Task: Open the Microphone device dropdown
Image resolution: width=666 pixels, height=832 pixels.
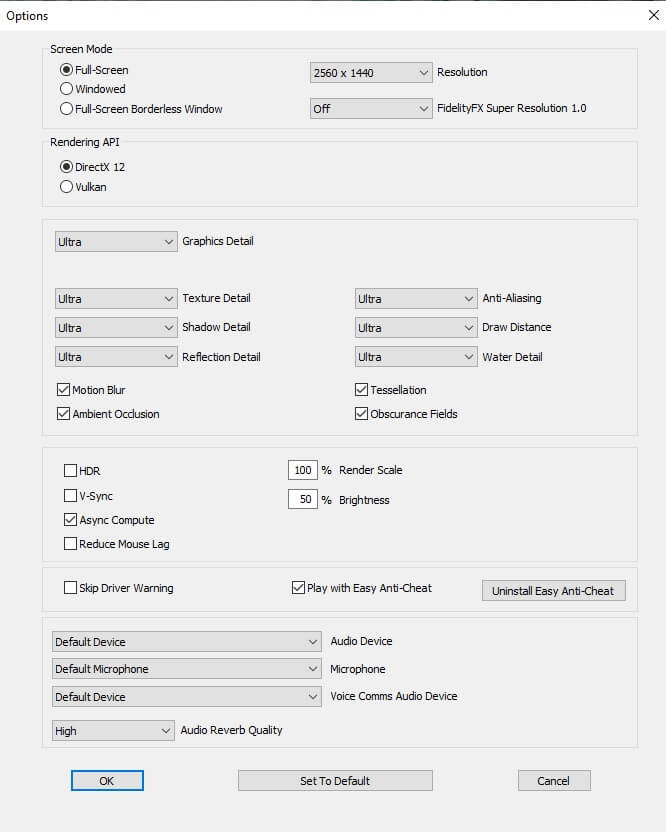Action: point(186,668)
